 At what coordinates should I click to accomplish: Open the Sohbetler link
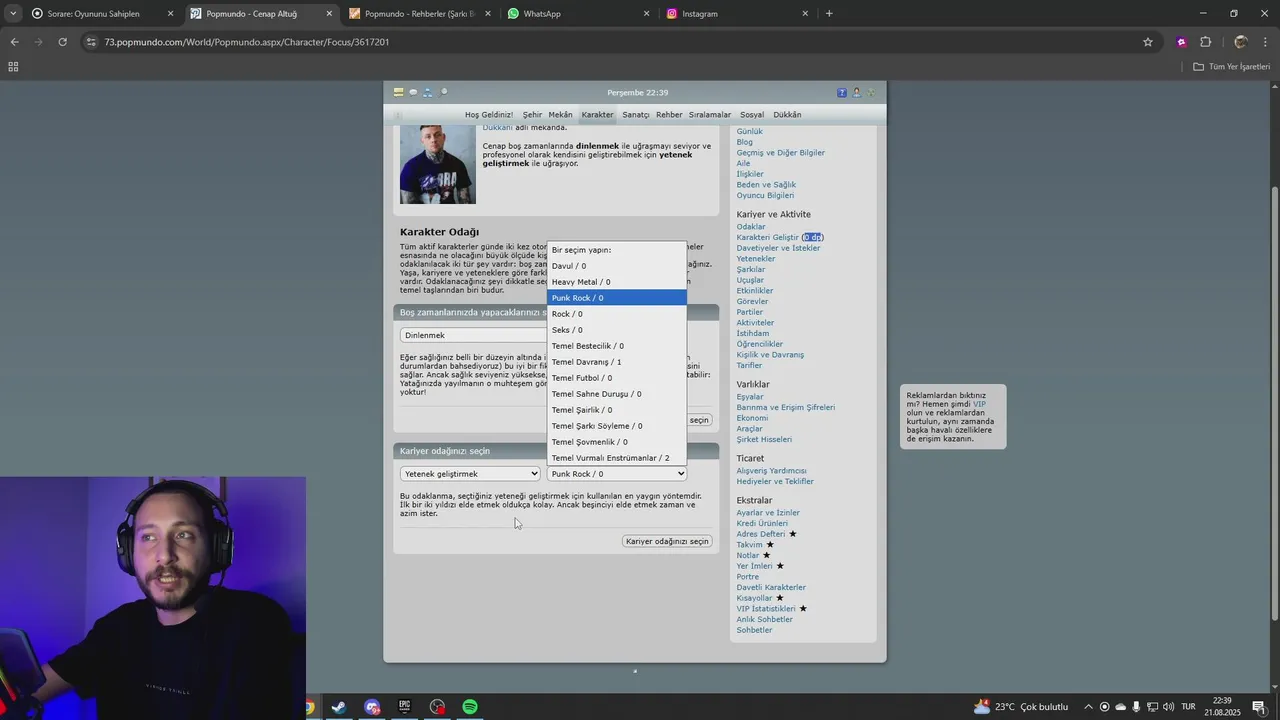coord(754,630)
